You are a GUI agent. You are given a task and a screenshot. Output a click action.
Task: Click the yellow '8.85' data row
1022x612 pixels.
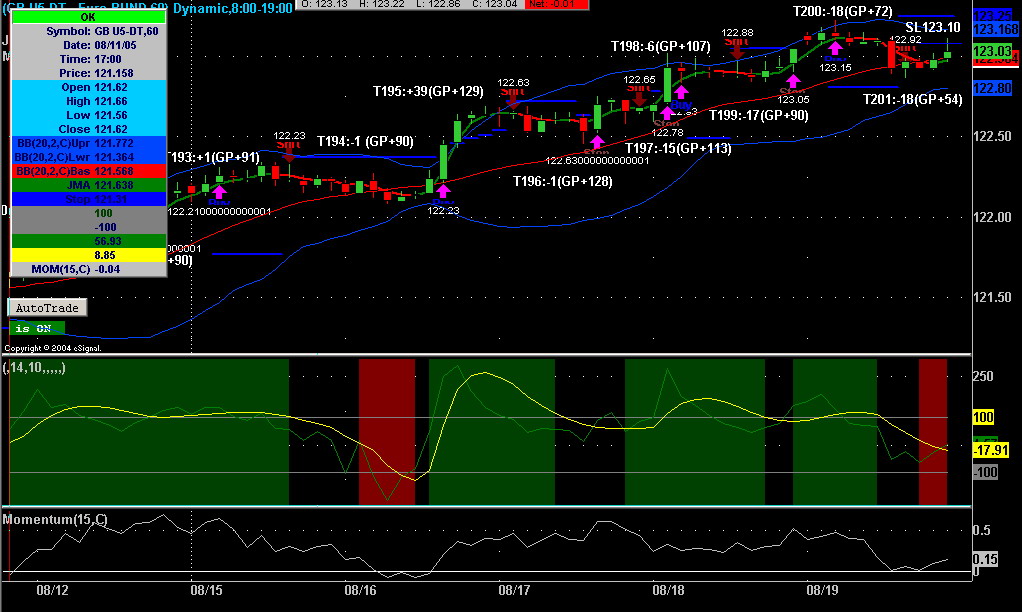pyautogui.click(x=89, y=255)
